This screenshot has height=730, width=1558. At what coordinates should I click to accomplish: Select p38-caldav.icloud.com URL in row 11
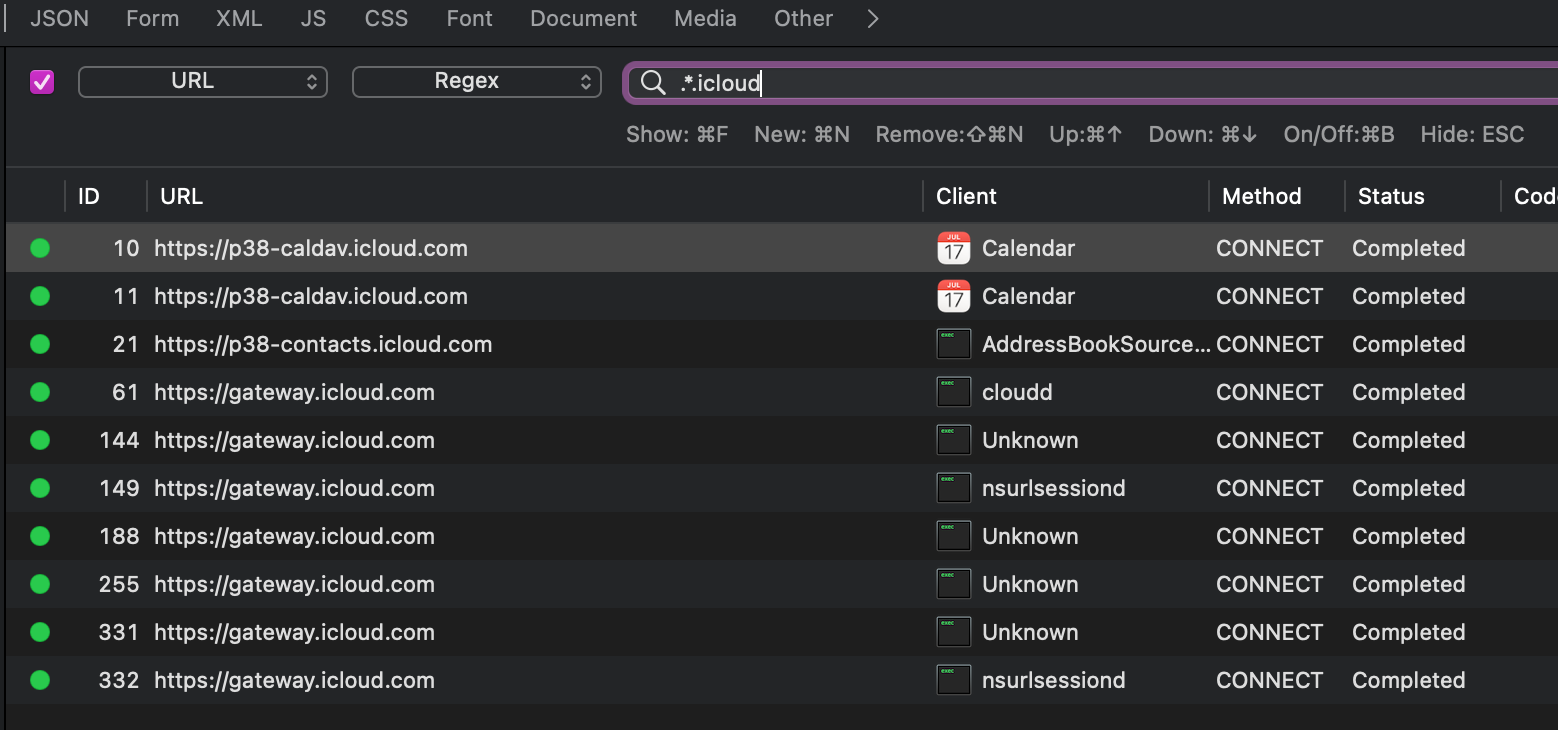[x=311, y=296]
